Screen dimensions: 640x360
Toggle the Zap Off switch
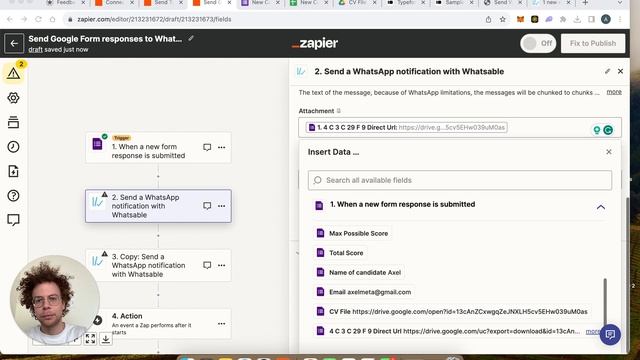pyautogui.click(x=538, y=43)
